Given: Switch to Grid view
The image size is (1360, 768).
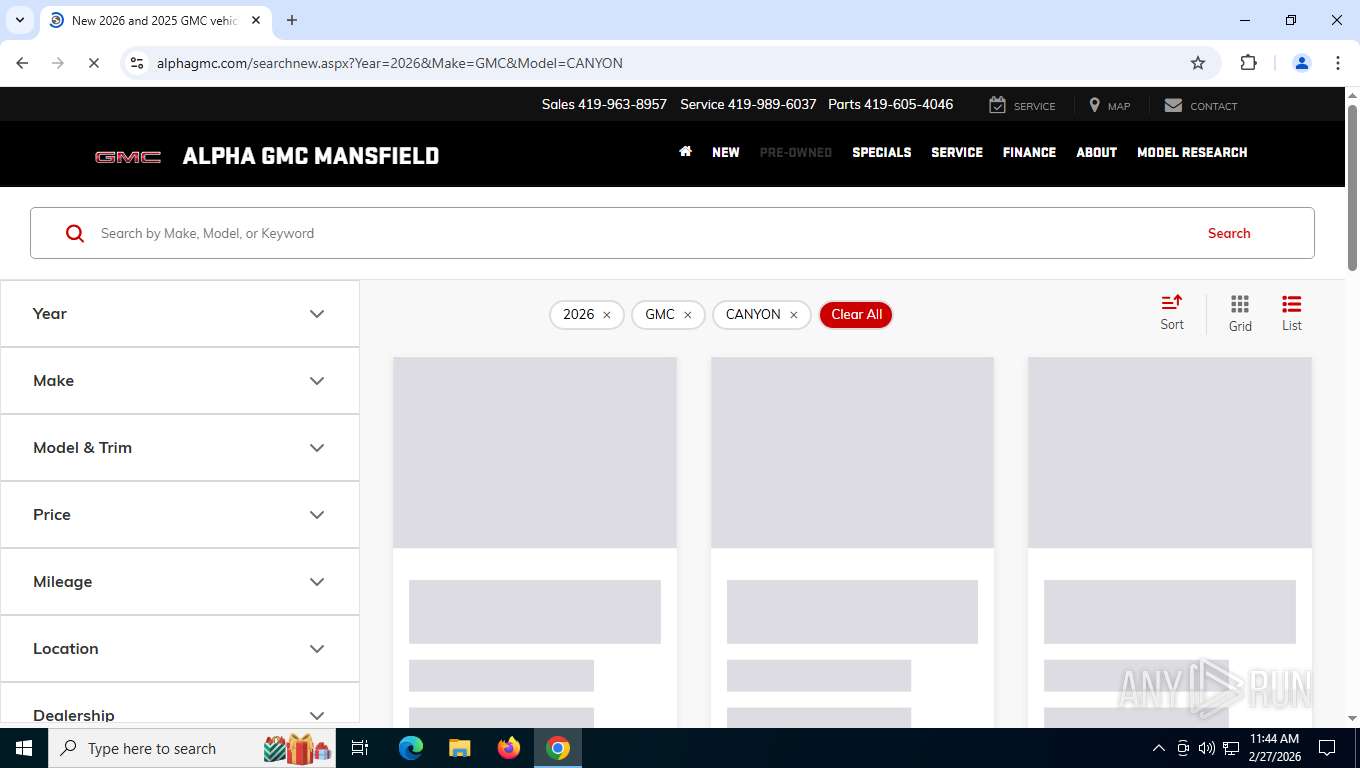Looking at the screenshot, I should (x=1240, y=313).
